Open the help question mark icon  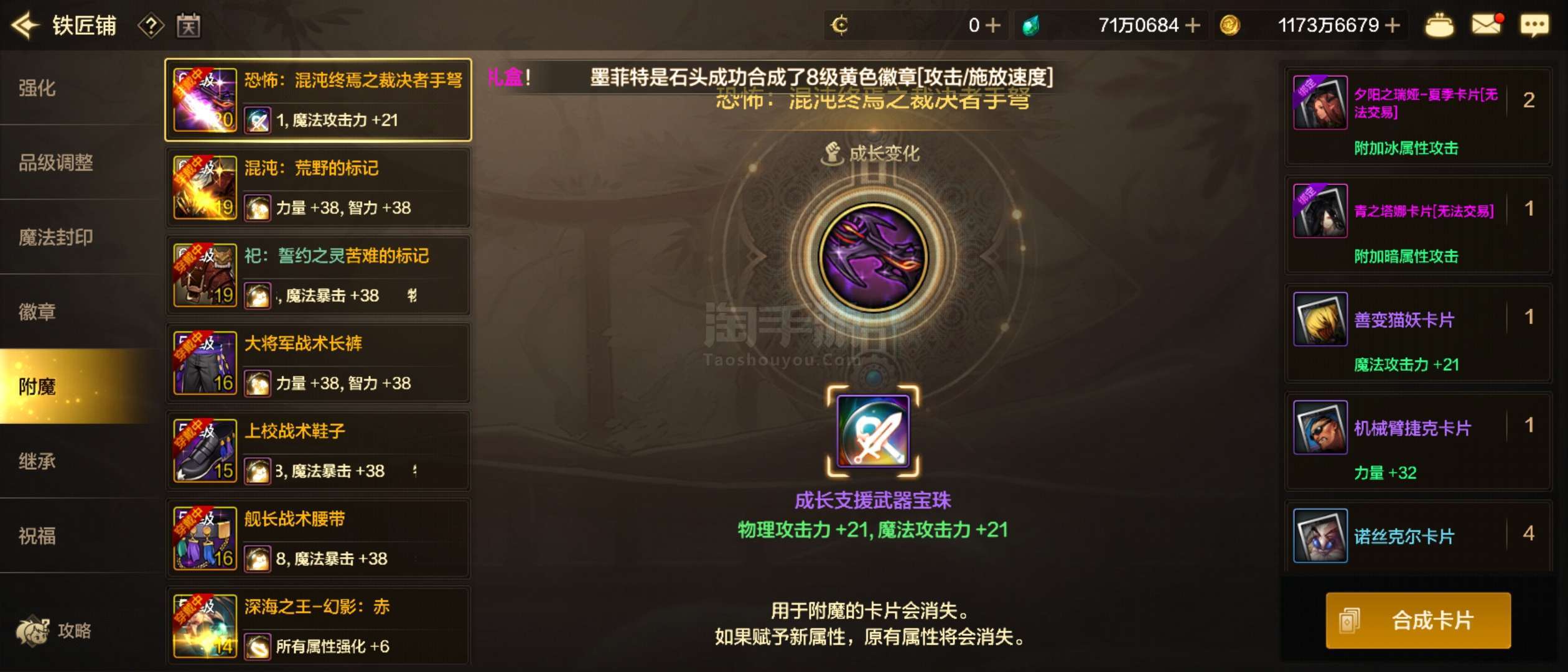tap(151, 26)
